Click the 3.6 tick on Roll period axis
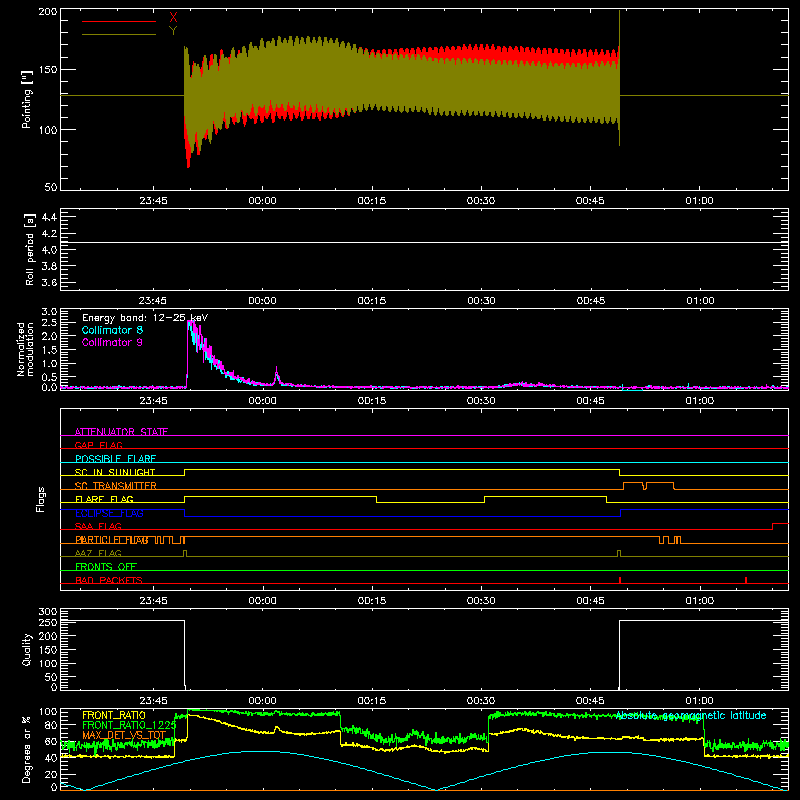Image resolution: width=800 pixels, height=800 pixels. 49,283
